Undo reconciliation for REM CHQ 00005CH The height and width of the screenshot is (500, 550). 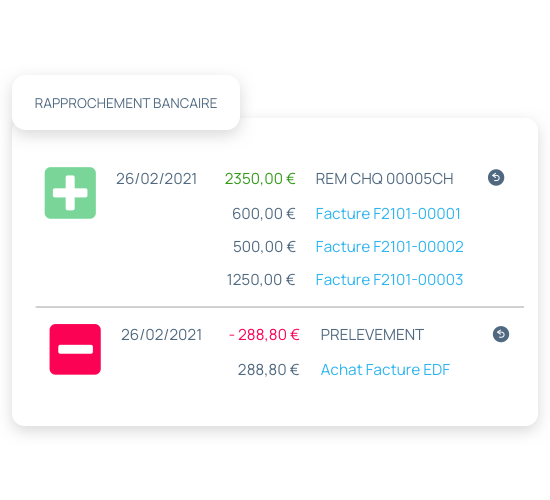496,178
